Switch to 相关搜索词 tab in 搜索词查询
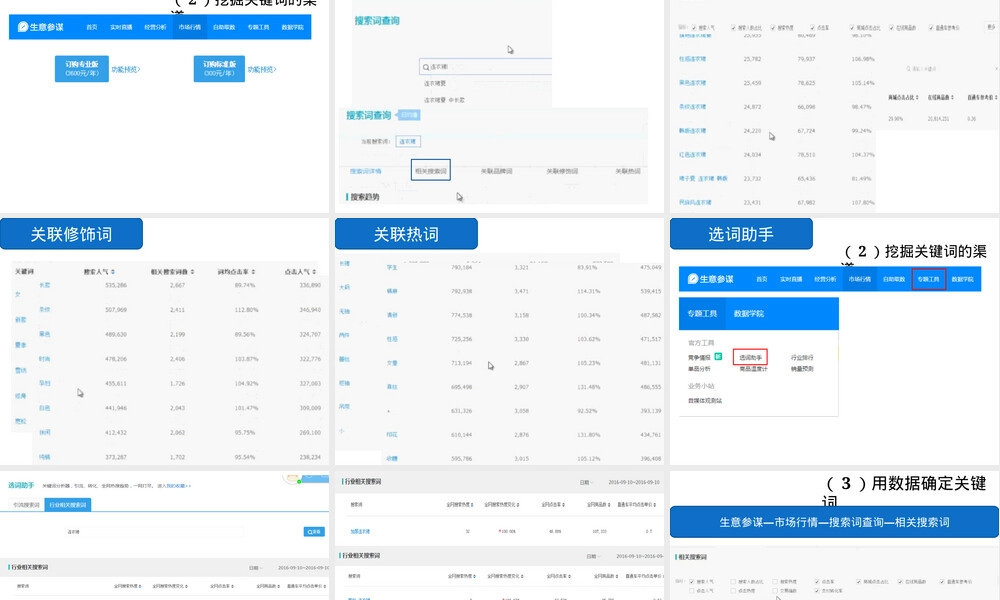The height and width of the screenshot is (600, 1000). tap(430, 170)
